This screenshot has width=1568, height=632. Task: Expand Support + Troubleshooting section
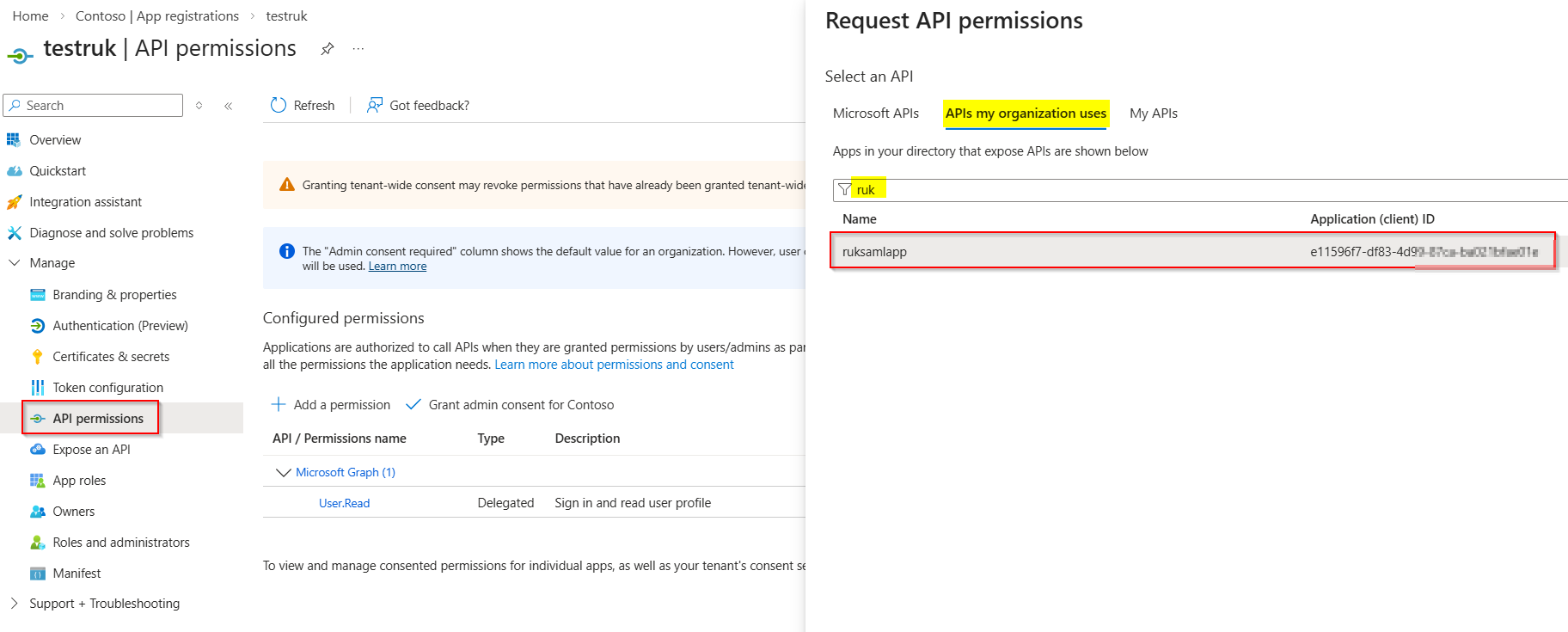click(x=14, y=604)
